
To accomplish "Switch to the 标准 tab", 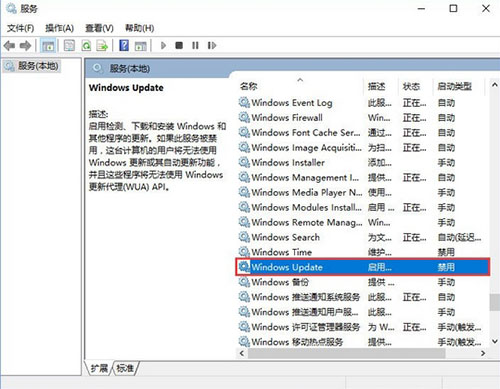I will coord(125,368).
